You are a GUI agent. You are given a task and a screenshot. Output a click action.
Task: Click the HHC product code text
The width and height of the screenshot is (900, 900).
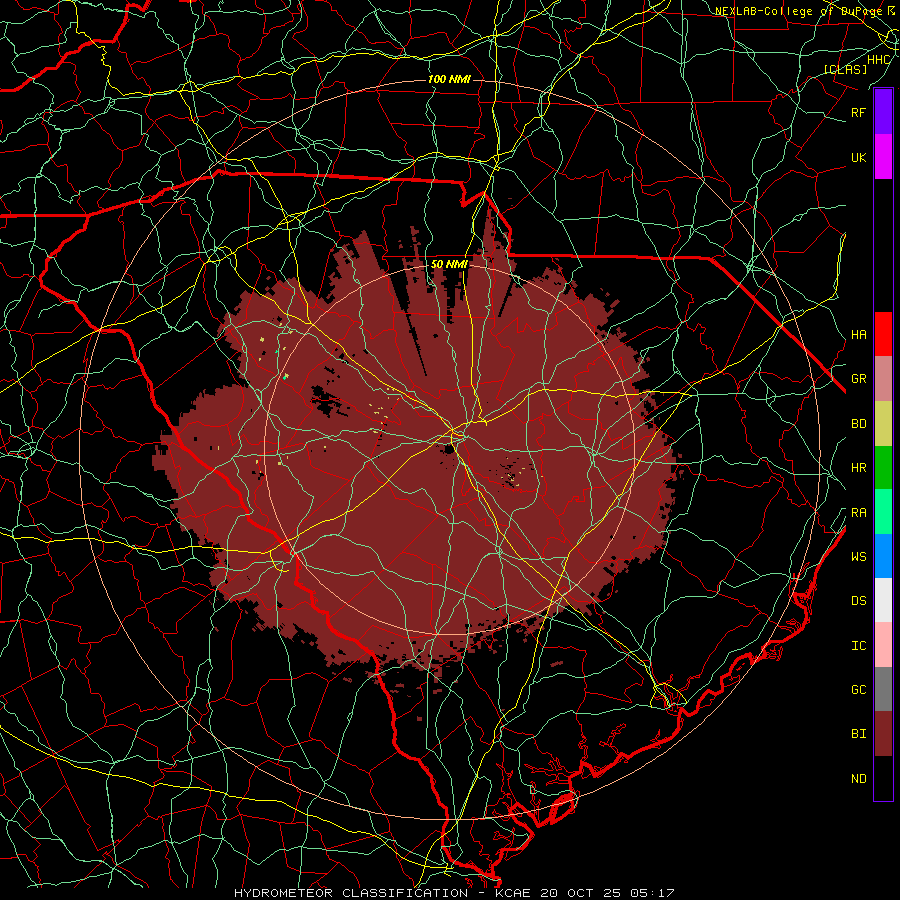(879, 60)
